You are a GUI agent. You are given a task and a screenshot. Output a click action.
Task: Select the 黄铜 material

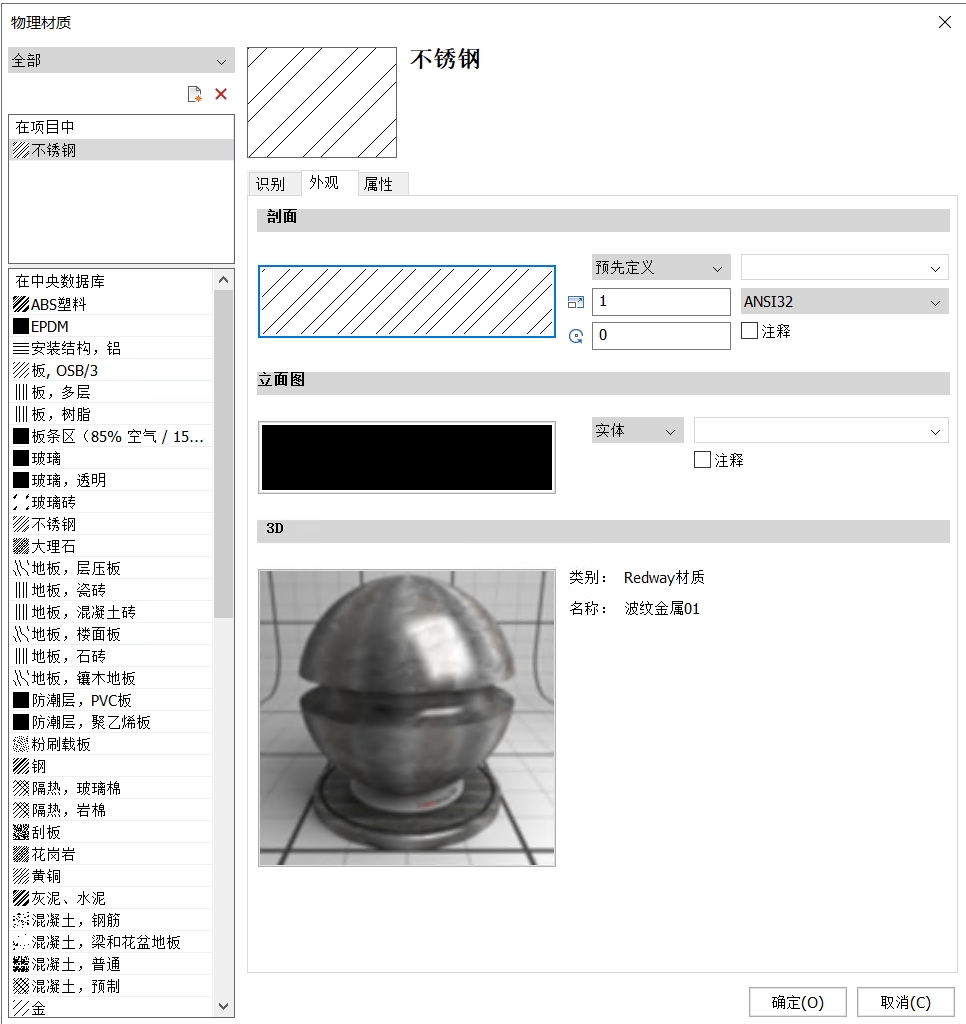[112, 876]
